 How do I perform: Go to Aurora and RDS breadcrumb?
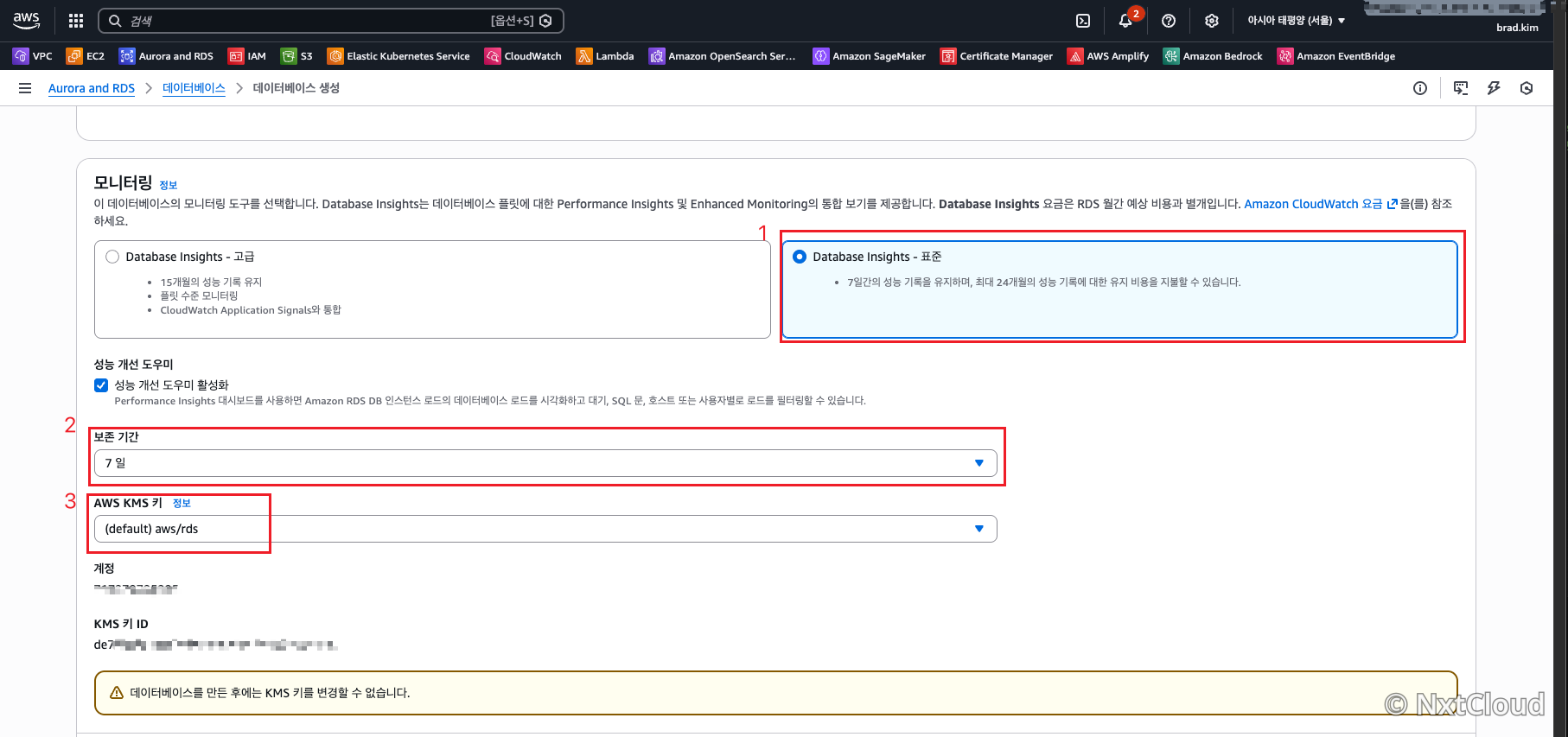pyautogui.click(x=92, y=88)
